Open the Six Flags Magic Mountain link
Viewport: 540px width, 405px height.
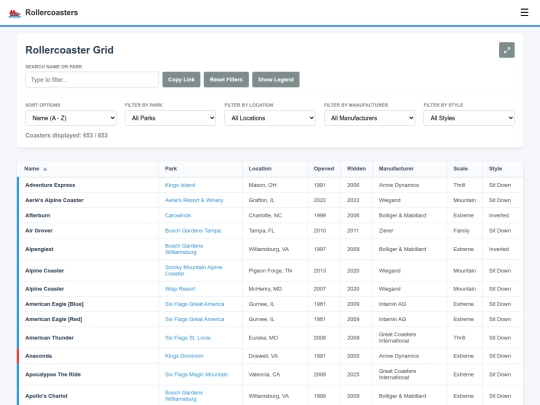(196, 375)
